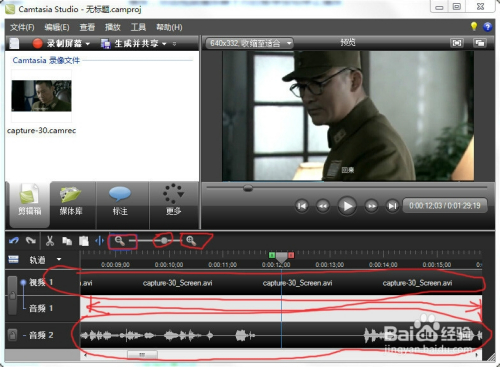Open the 生成并共享 dropdown arrow
Screen dimensions: 500x367
[164, 44]
